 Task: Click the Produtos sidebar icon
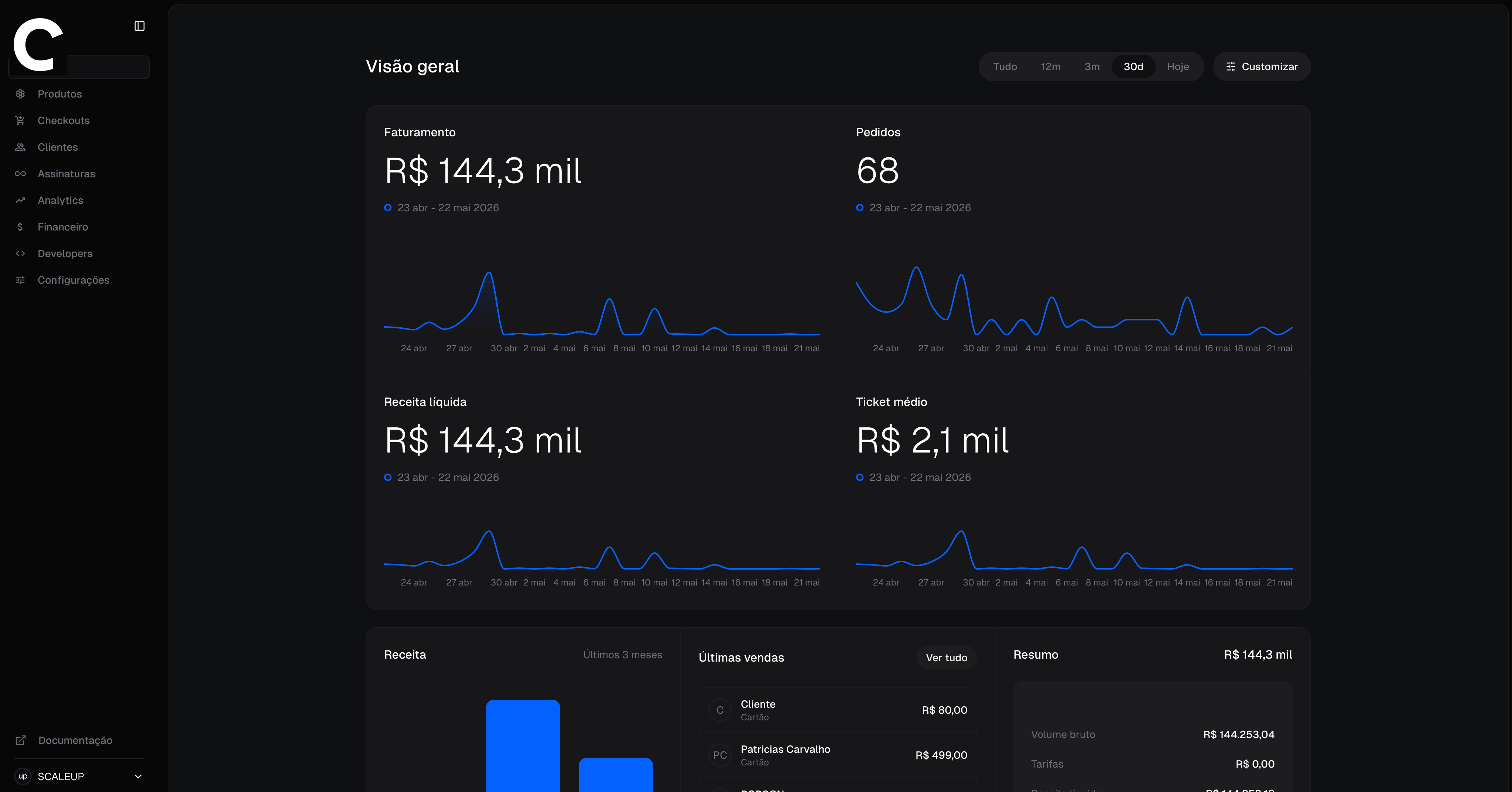(21, 94)
